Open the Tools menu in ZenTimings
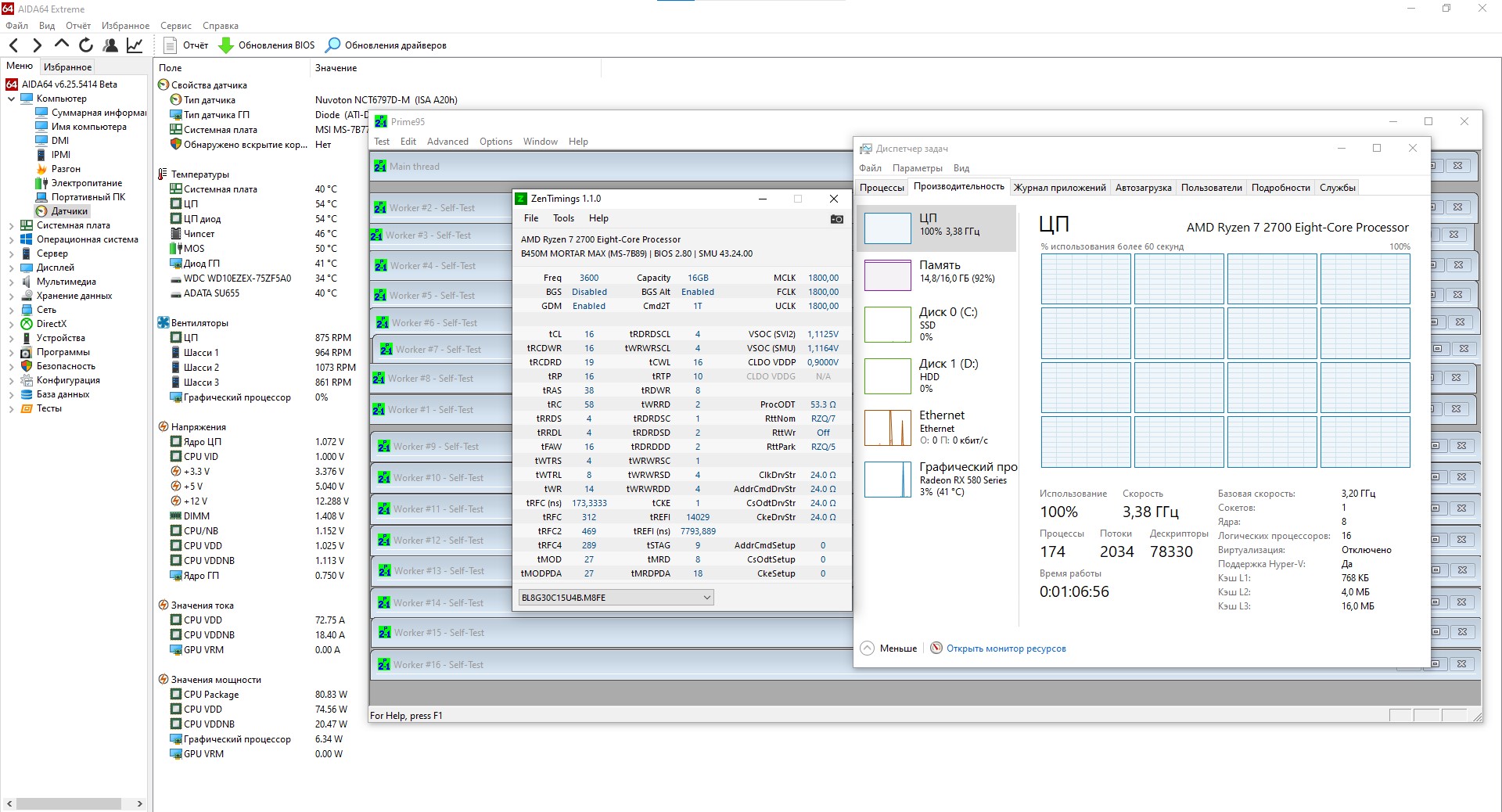The image size is (1502, 812). (563, 218)
